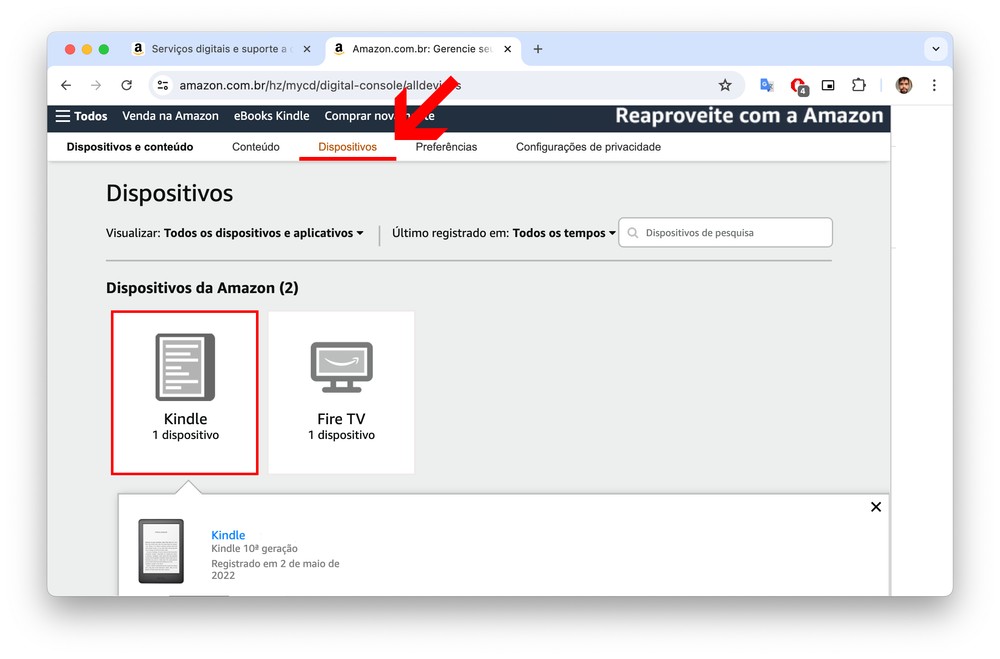Click the Reaproveite com a Amazon banner
This screenshot has width=1000, height=659.
click(749, 116)
